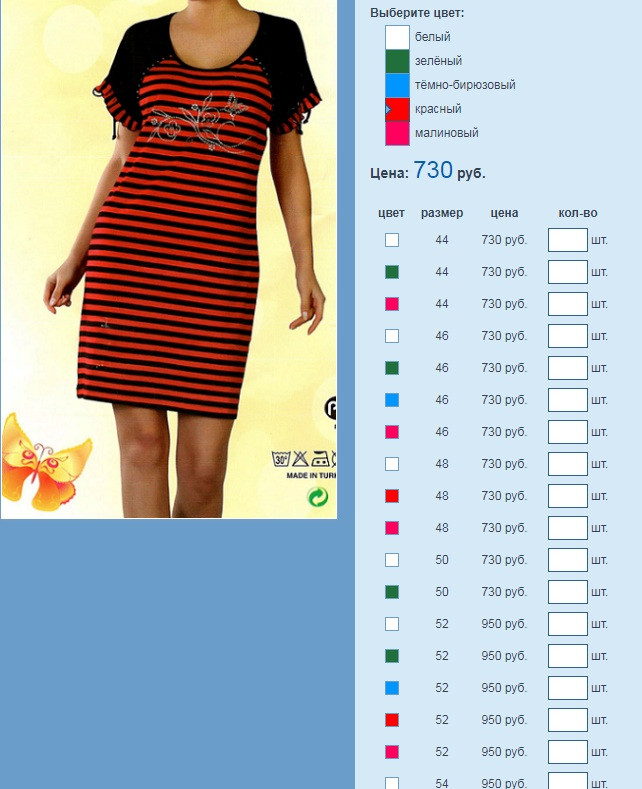This screenshot has height=789, width=642.
Task: Click the blue swatch in size 52 row
Action: coord(392,688)
